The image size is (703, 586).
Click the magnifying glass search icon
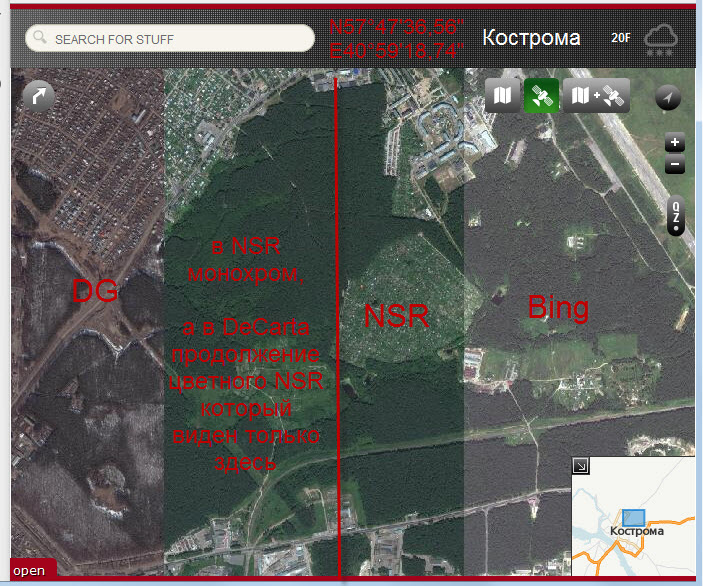click(x=40, y=39)
